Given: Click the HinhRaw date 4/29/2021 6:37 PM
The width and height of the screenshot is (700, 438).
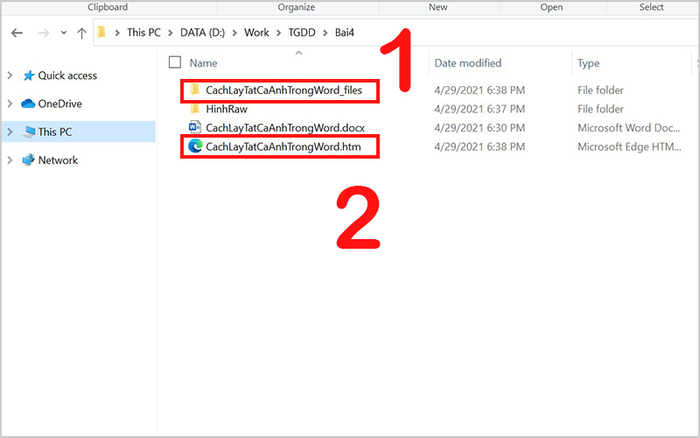Looking at the screenshot, I should pyautogui.click(x=479, y=109).
